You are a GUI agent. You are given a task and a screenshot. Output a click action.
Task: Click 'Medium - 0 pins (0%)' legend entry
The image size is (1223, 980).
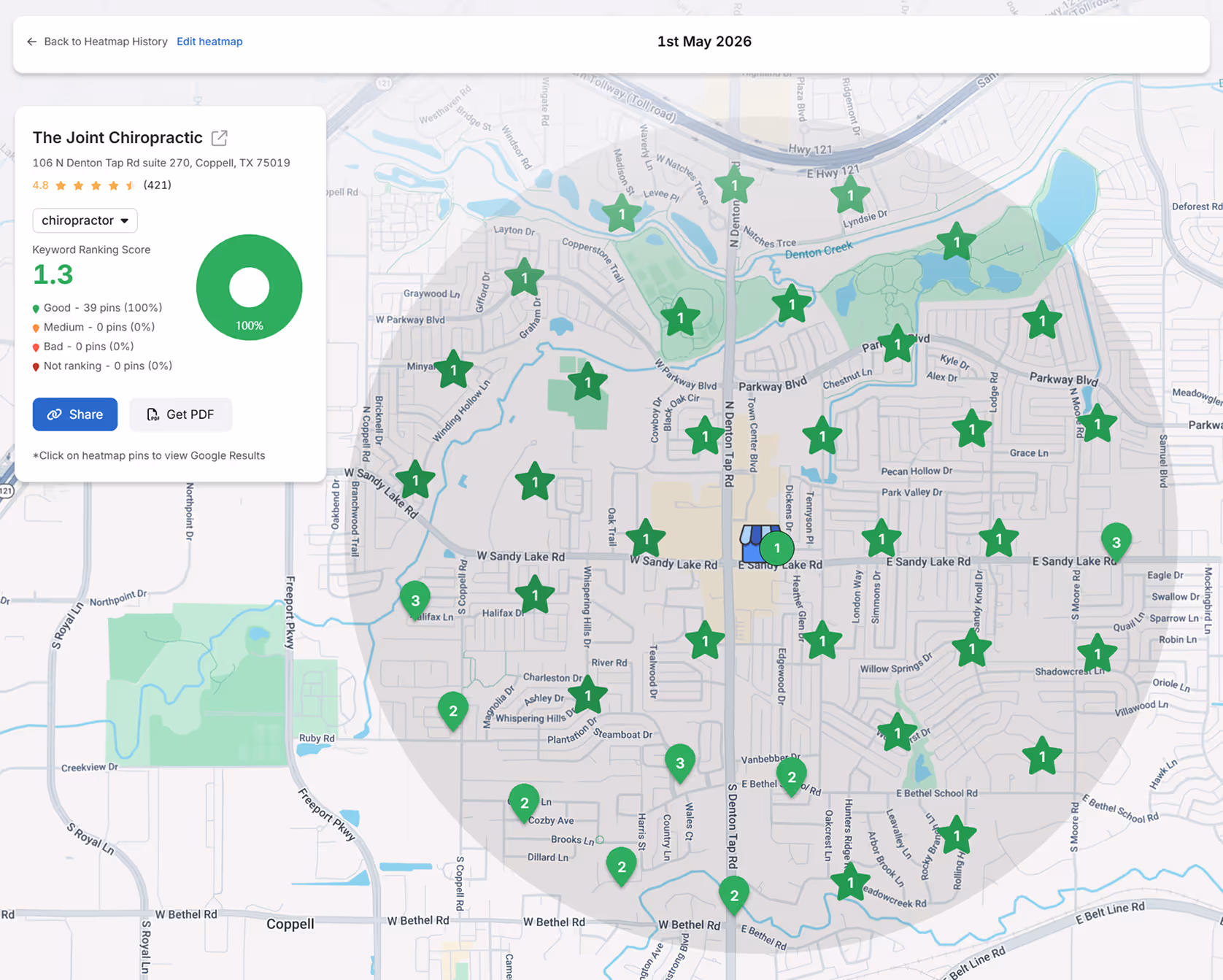(x=93, y=327)
